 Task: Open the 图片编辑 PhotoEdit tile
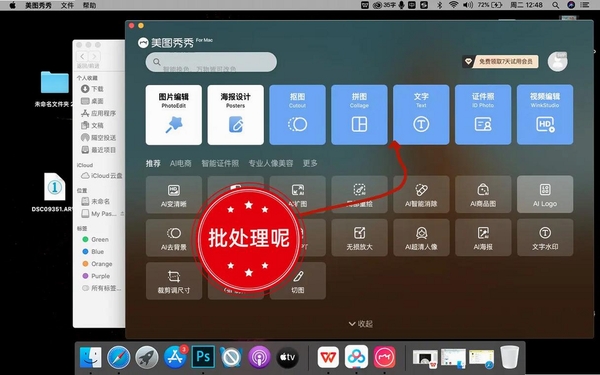click(x=174, y=115)
